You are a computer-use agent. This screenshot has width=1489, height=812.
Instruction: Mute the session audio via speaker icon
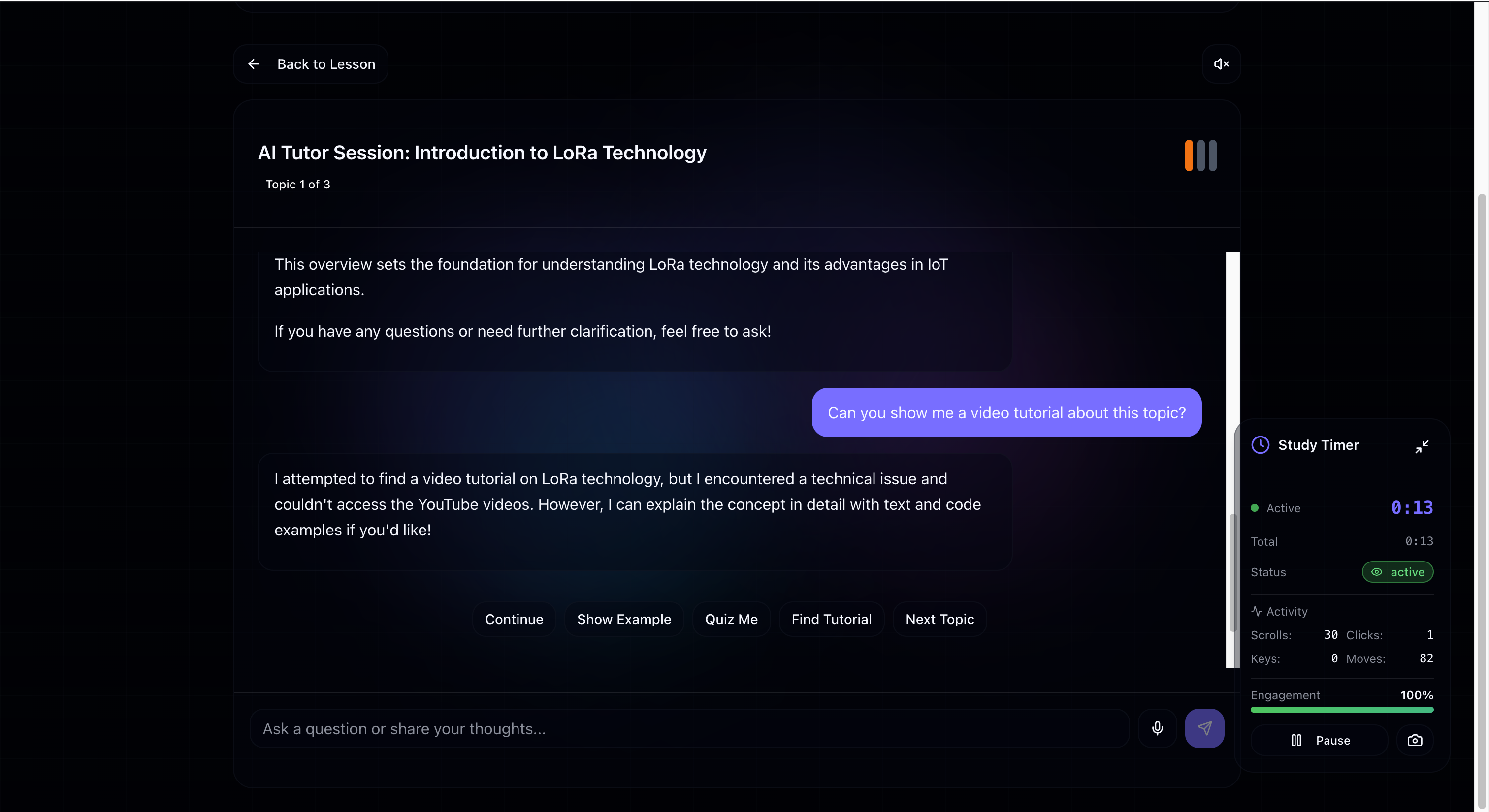point(1221,63)
